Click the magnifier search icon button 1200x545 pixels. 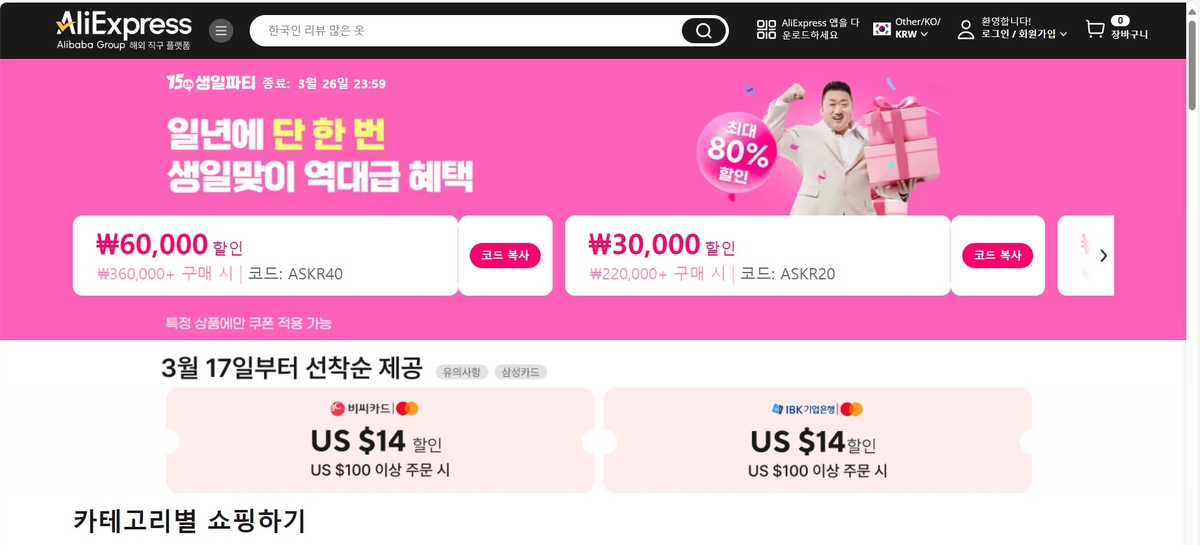pos(704,31)
